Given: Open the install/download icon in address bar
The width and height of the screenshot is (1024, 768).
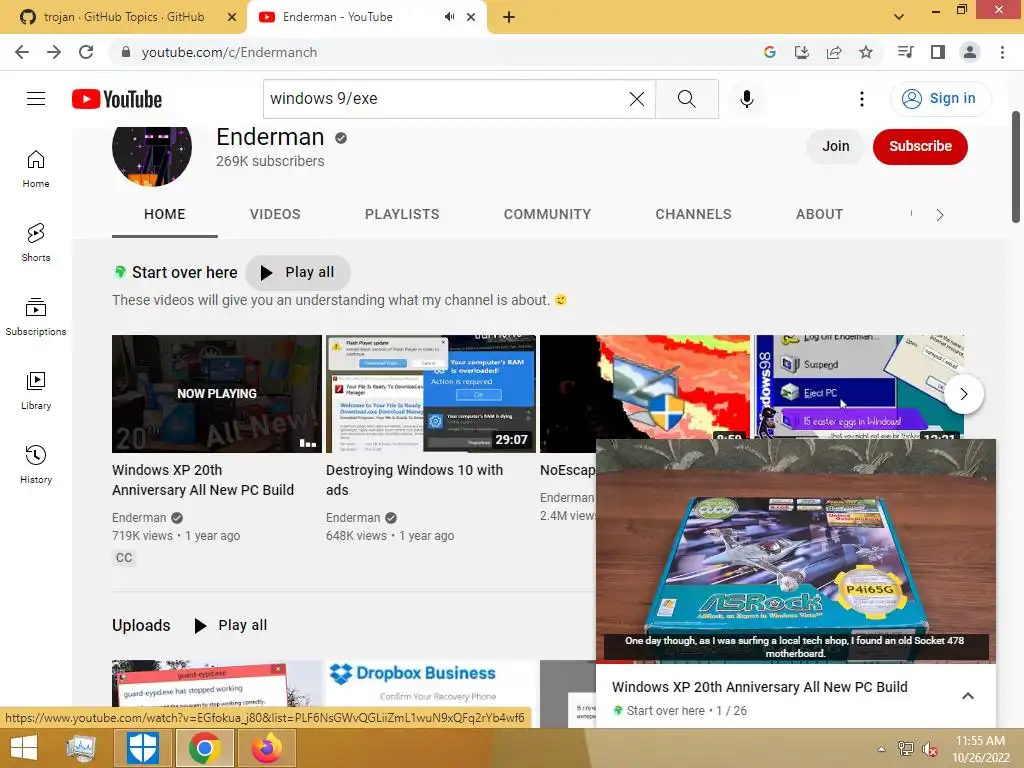Looking at the screenshot, I should coord(802,52).
